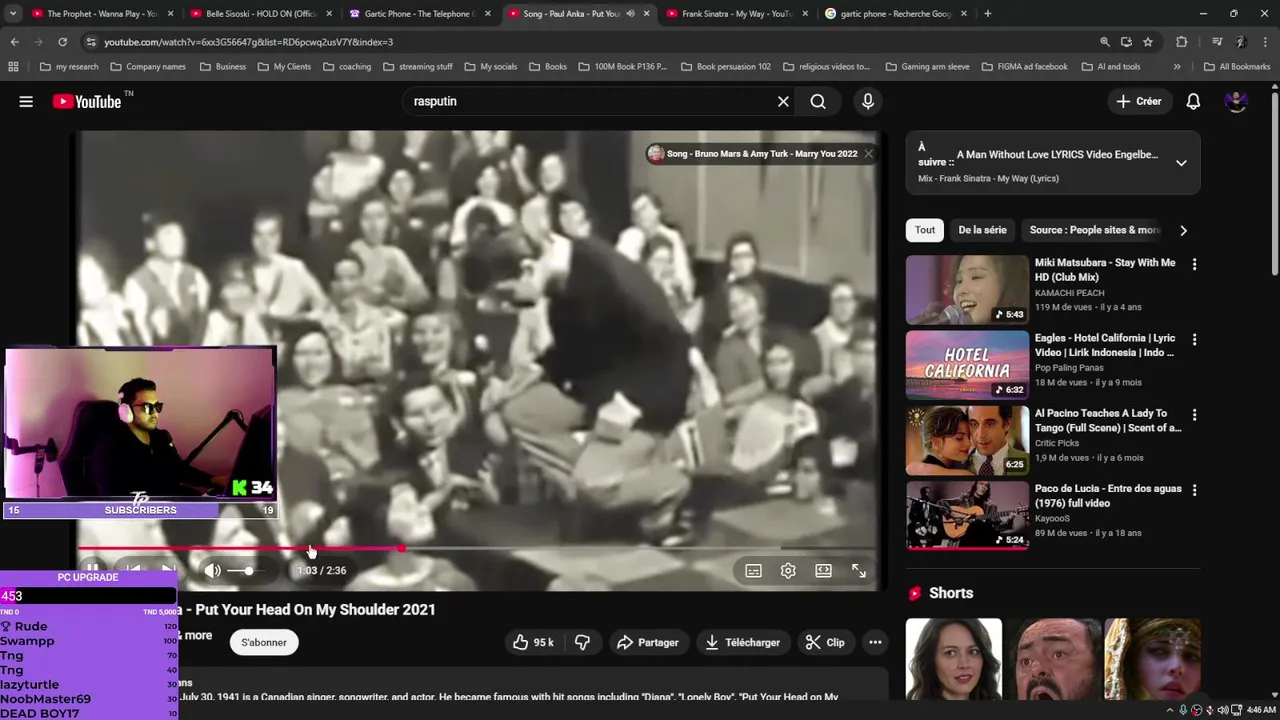
Task: Open player settings gear
Action: pos(788,570)
